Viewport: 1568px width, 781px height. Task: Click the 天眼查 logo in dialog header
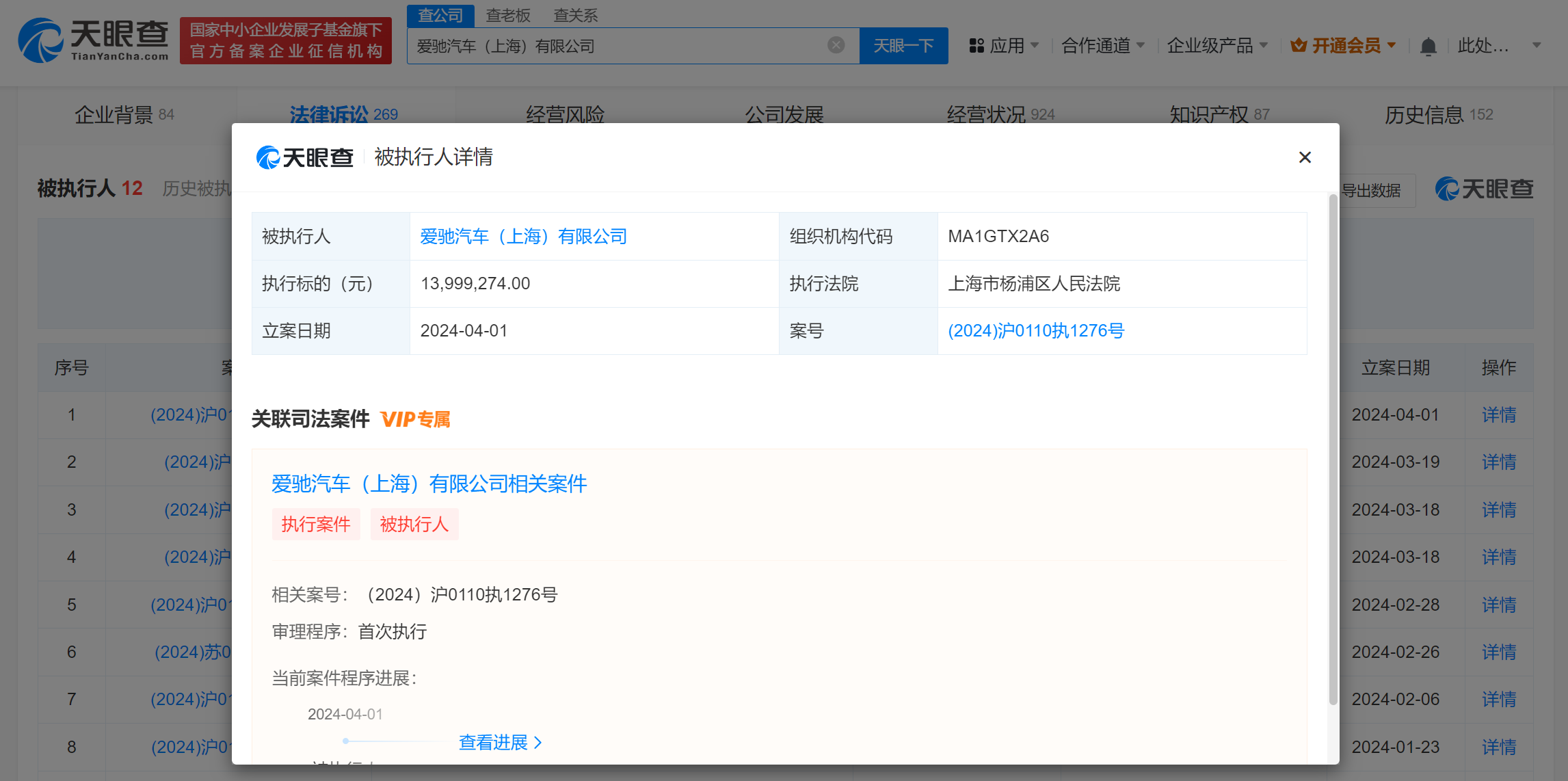click(304, 157)
